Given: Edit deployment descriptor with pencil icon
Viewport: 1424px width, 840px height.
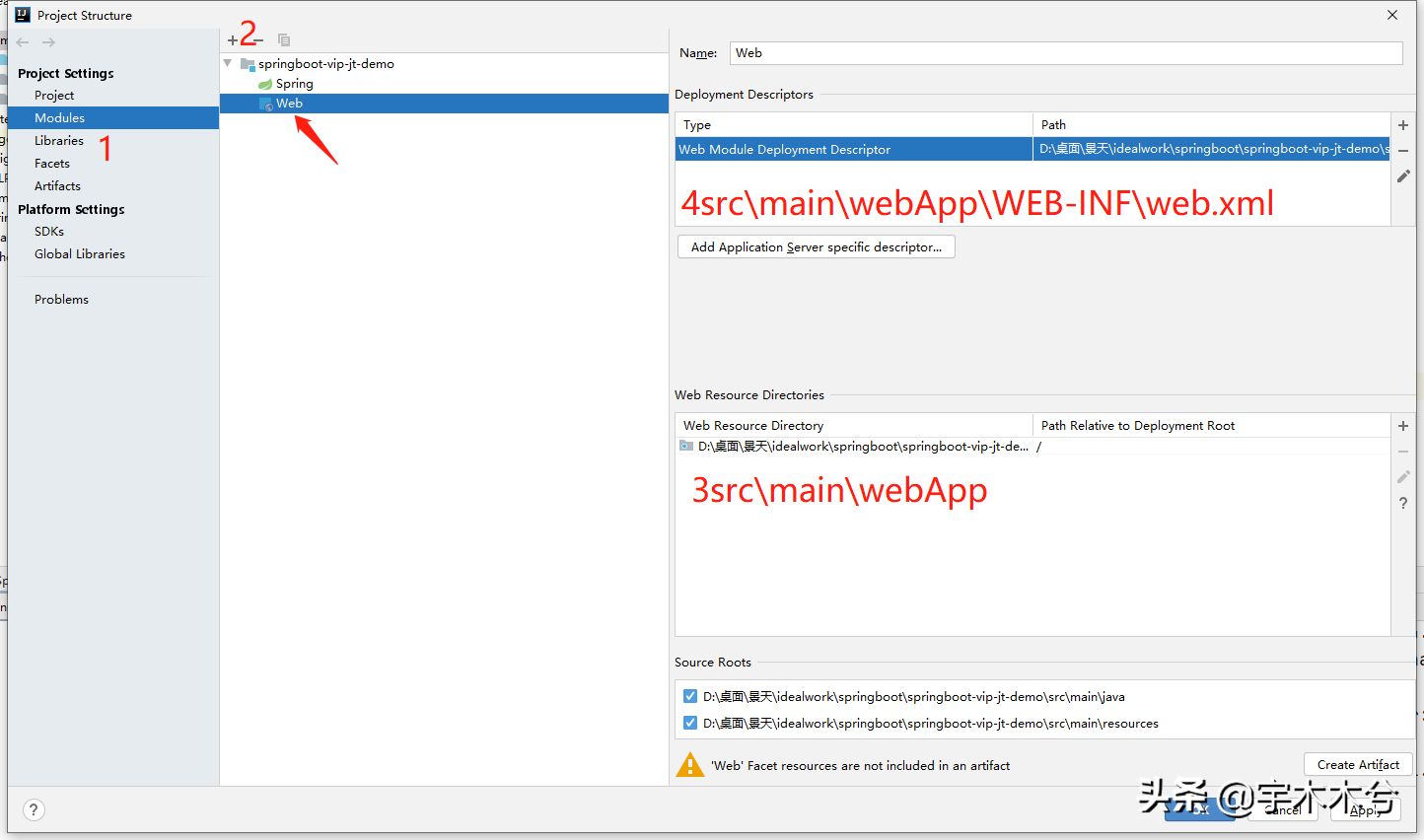Looking at the screenshot, I should 1403,176.
